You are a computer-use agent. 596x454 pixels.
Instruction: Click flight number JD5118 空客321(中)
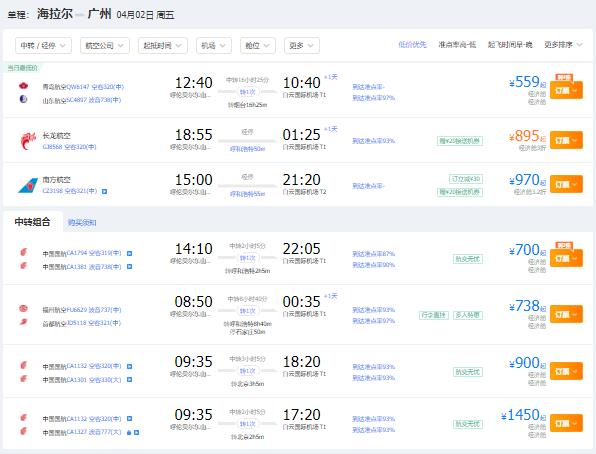[94, 323]
